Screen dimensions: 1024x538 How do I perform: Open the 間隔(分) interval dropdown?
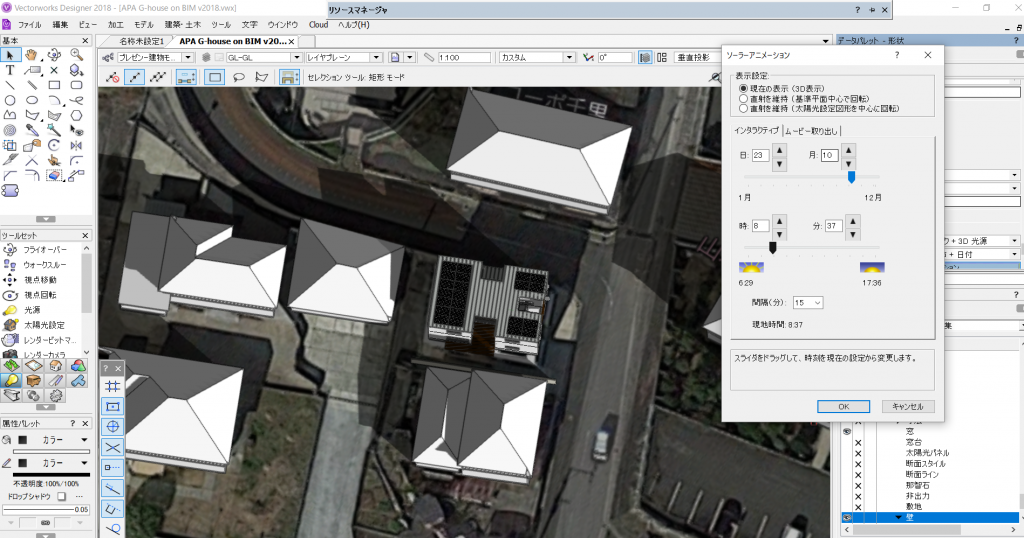[806, 302]
